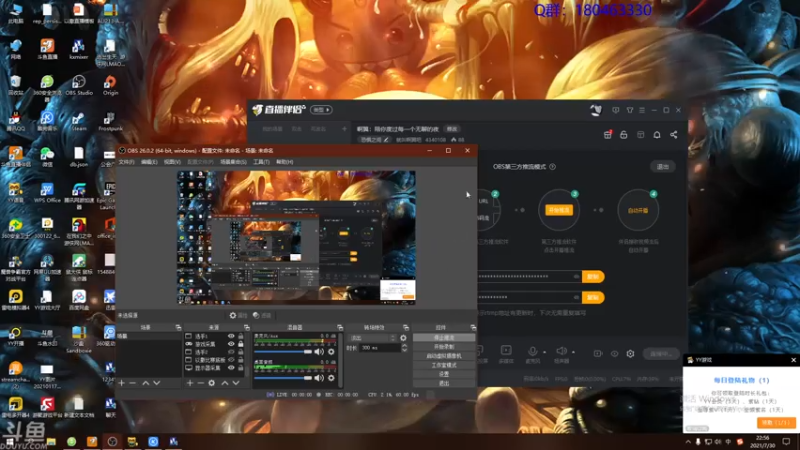Image resolution: width=800 pixels, height=450 pixels.
Task: Remove selected source with Sources minus icon
Action: 201,383
